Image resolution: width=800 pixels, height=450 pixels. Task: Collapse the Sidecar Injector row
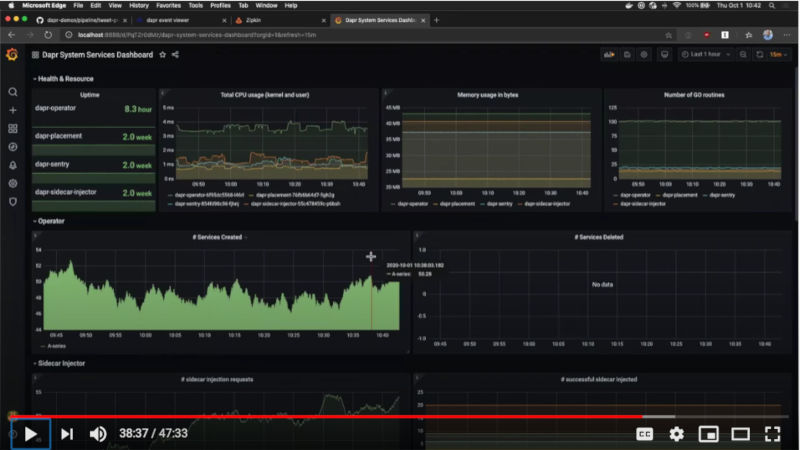pyautogui.click(x=59, y=364)
